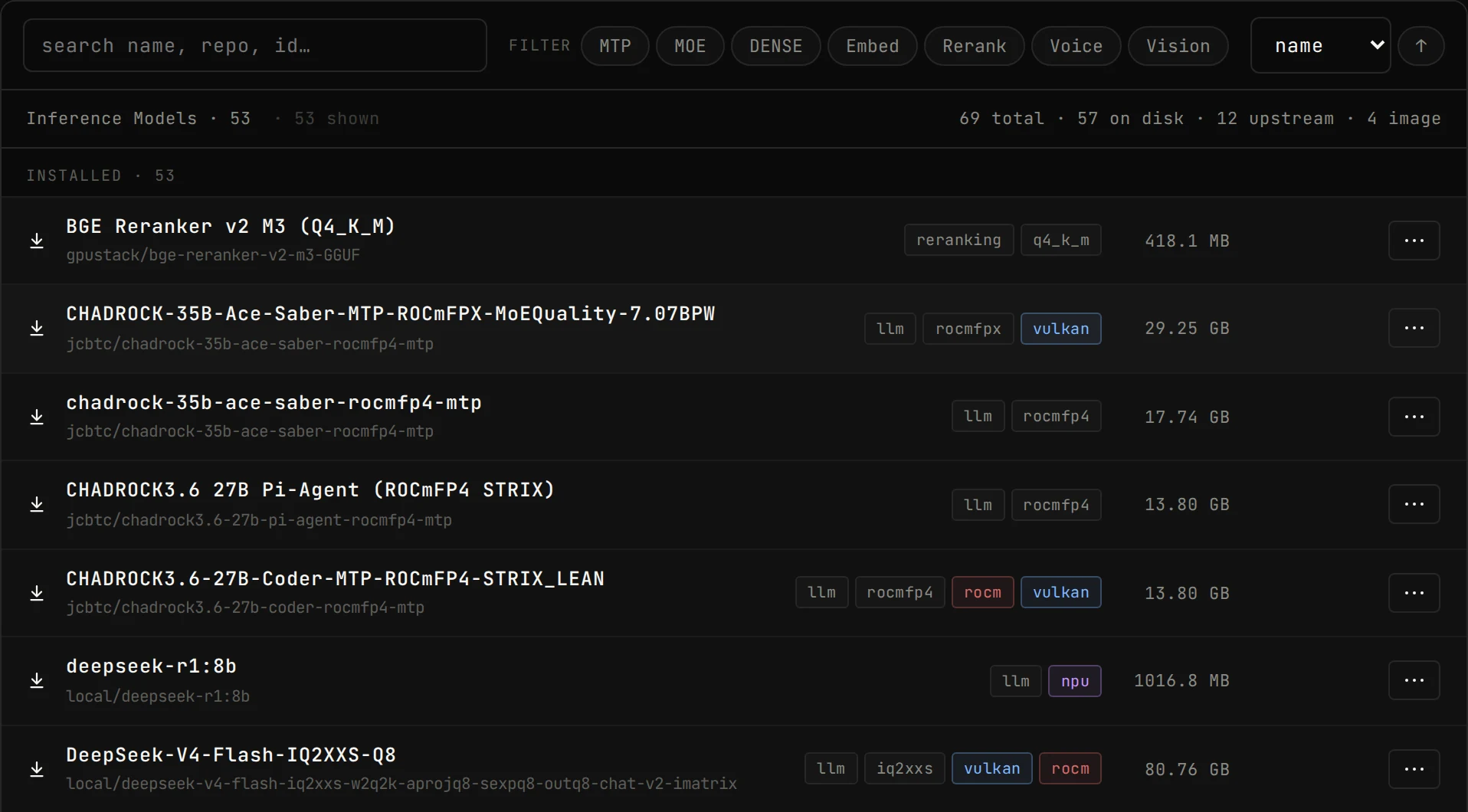The width and height of the screenshot is (1468, 812).
Task: Click download icon for BGE Reranker v2 M3
Action: click(x=37, y=241)
